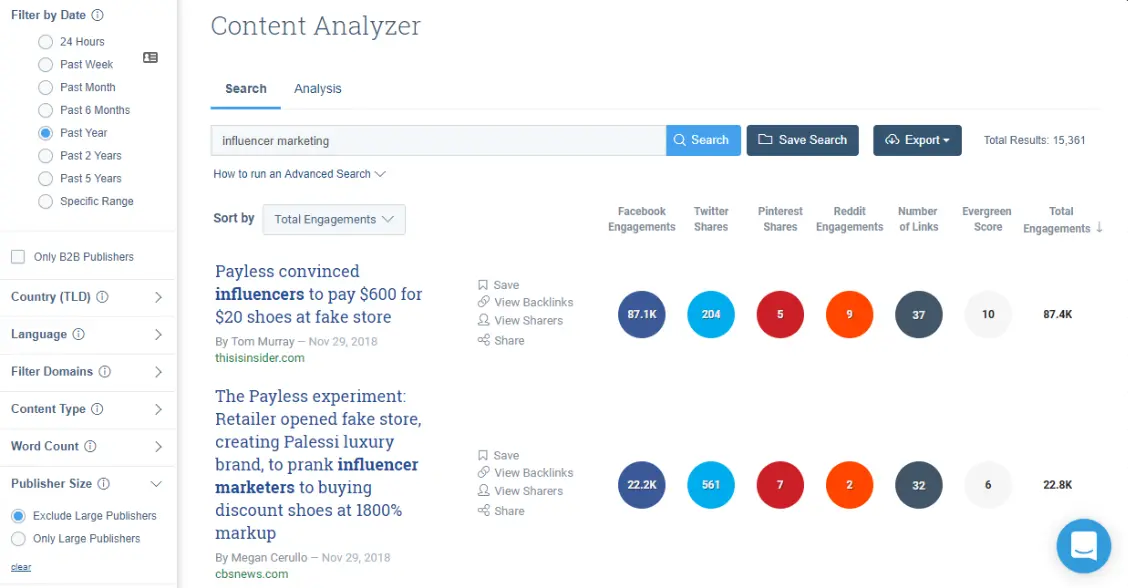Click the Save Search button
Screen dimensions: 1128x588
(802, 140)
